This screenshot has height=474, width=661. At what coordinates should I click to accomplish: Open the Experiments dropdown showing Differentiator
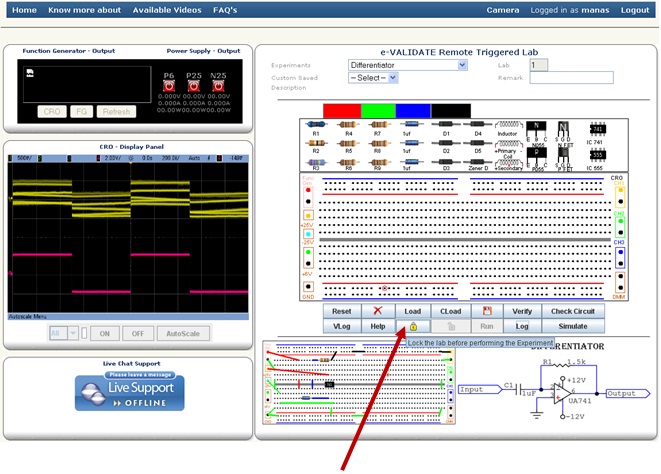[x=407, y=65]
